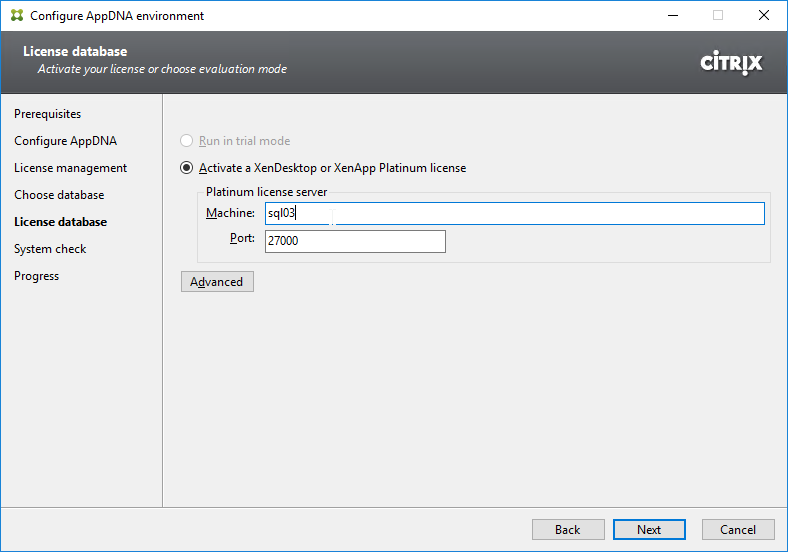
Task: Click the maximize window icon
Action: pos(718,15)
